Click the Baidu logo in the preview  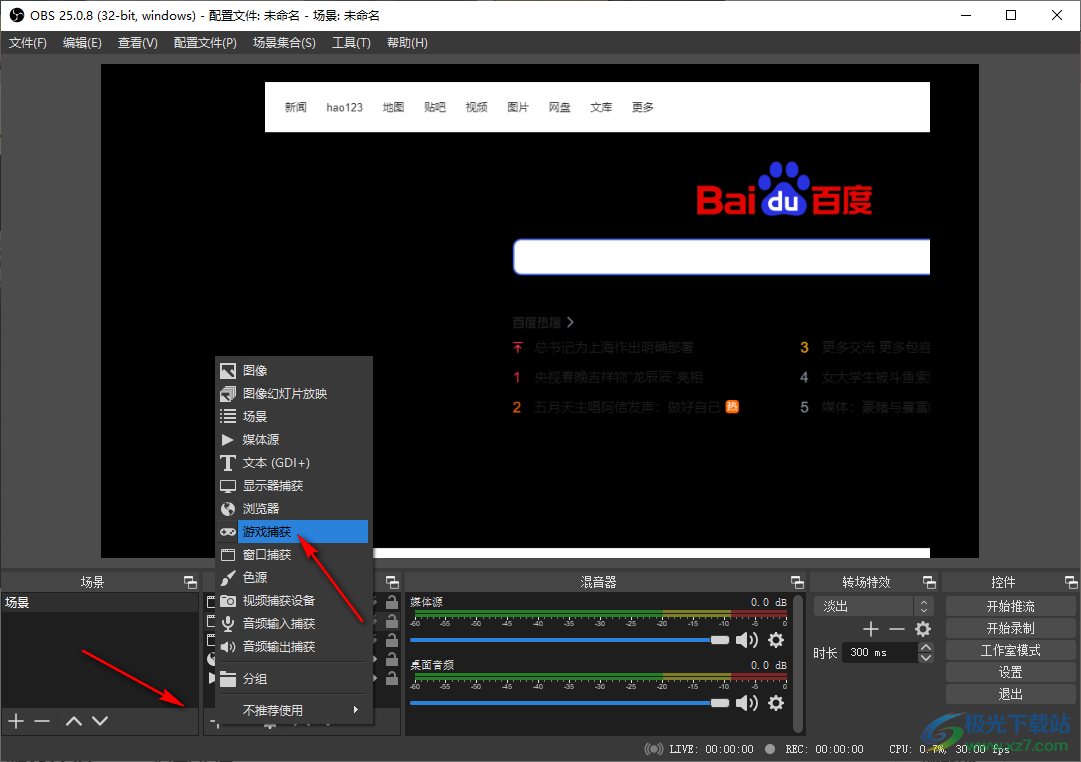(784, 190)
